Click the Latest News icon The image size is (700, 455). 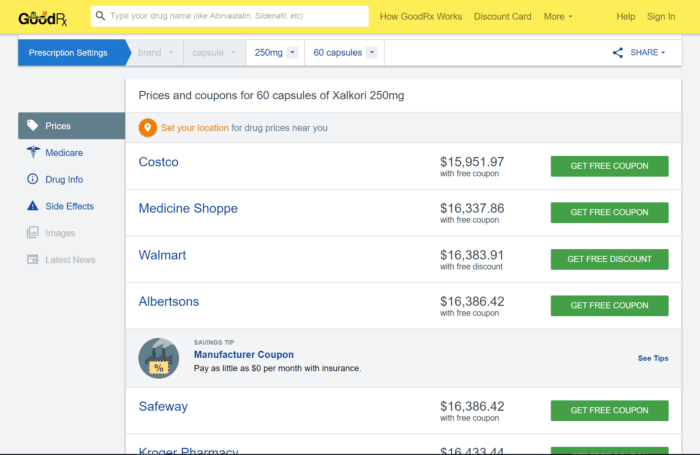pos(33,259)
